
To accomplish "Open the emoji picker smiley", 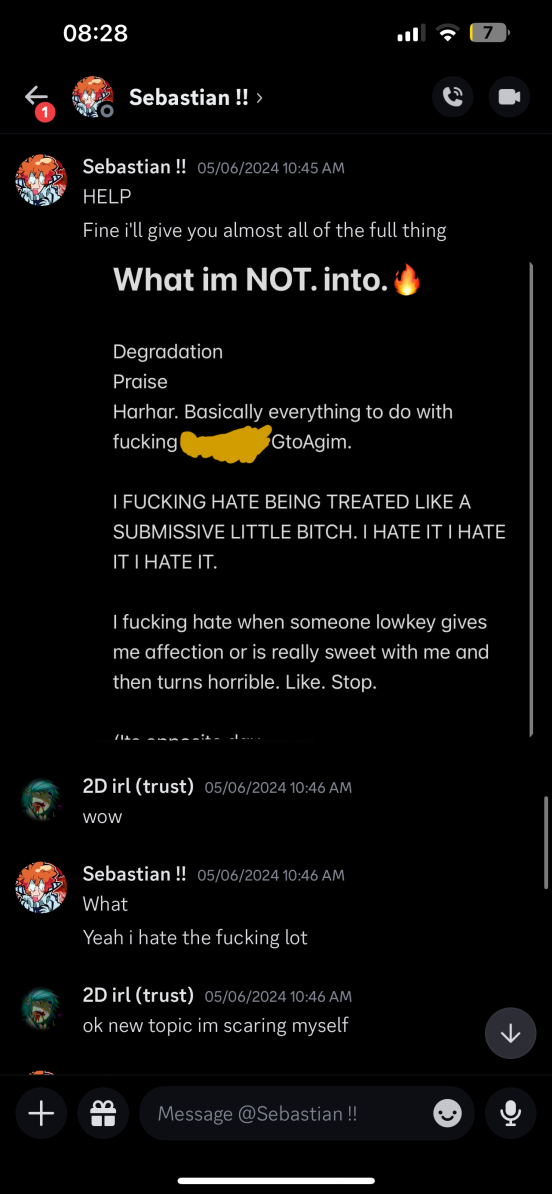I will click(x=448, y=1114).
